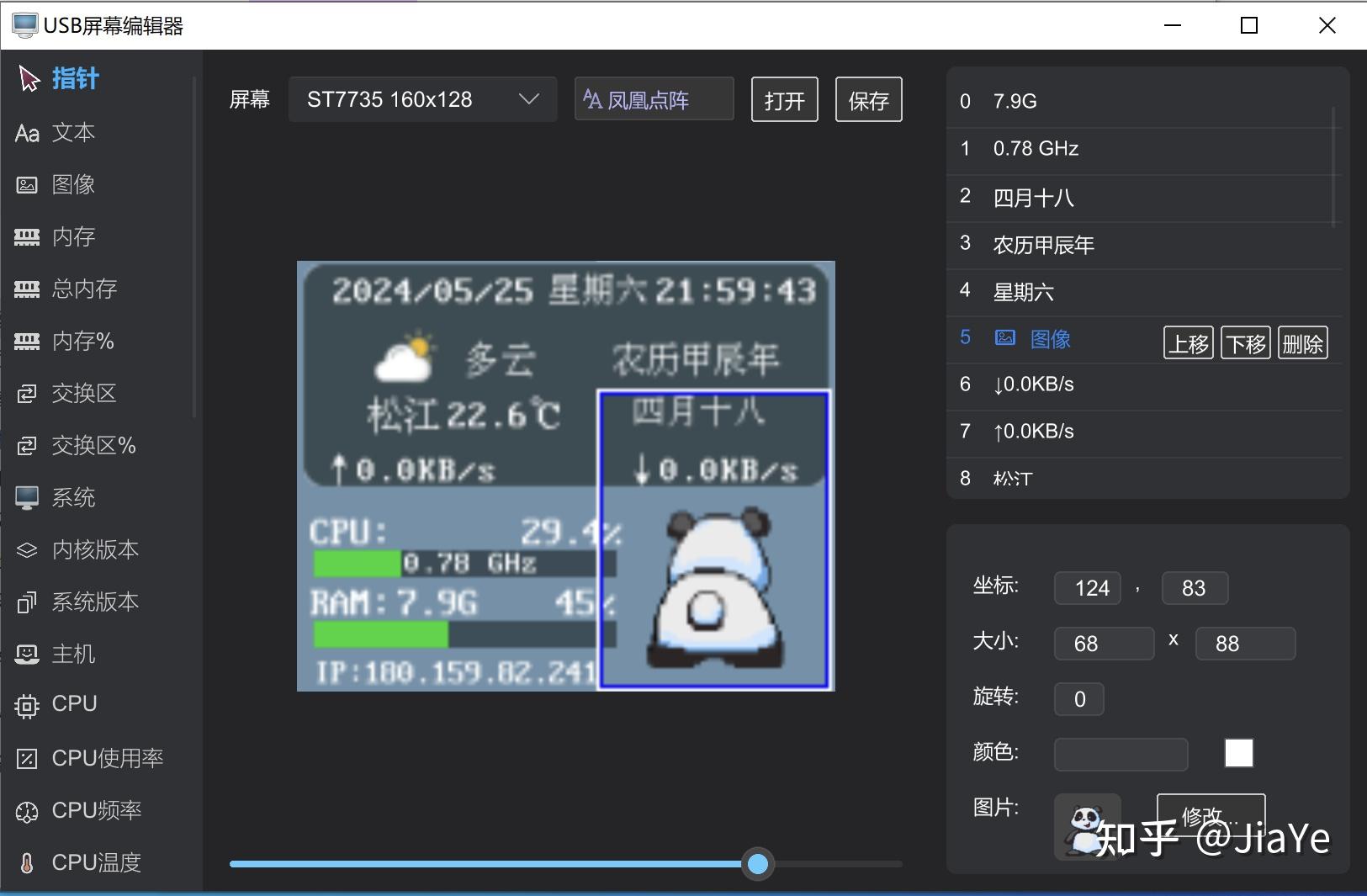Click the left tool panel scrollbar

click(x=194, y=247)
